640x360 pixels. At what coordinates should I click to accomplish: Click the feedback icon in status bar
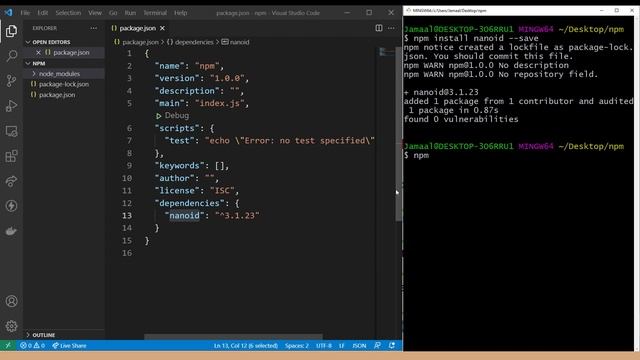378,345
